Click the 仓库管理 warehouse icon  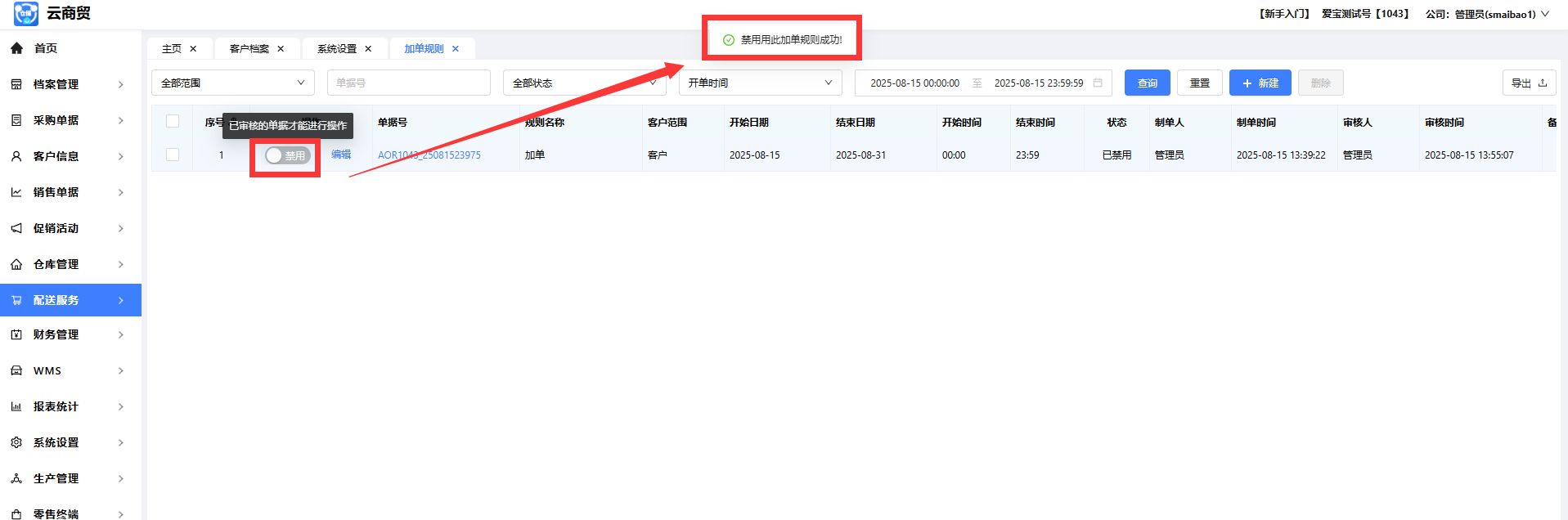(16, 264)
